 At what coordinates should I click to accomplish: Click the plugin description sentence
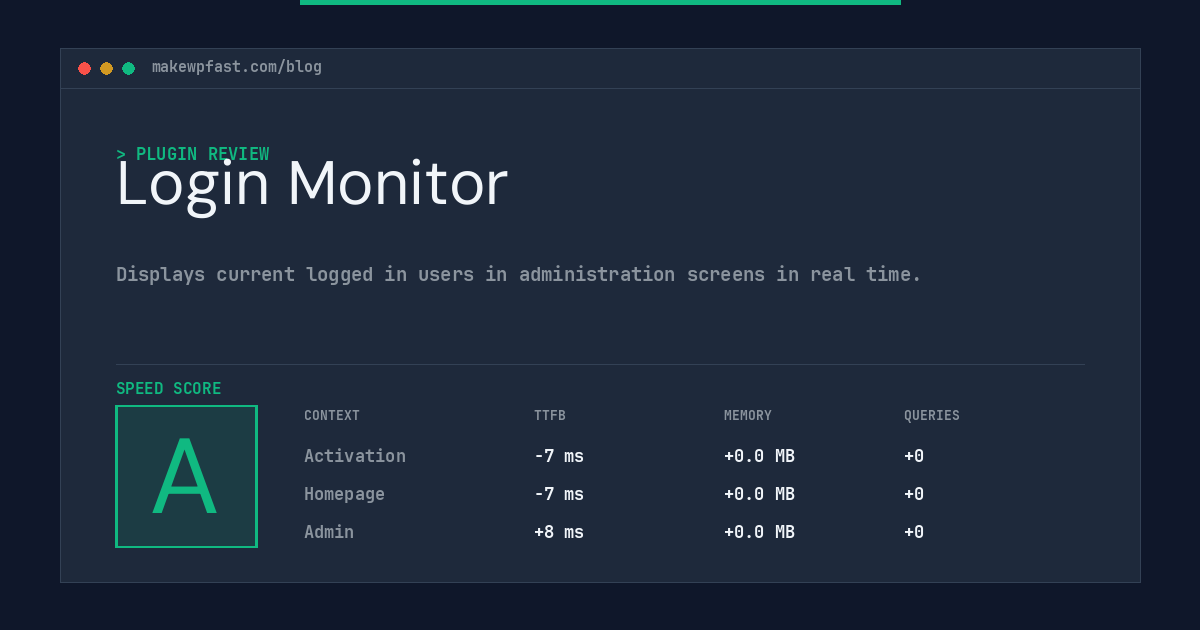point(519,274)
